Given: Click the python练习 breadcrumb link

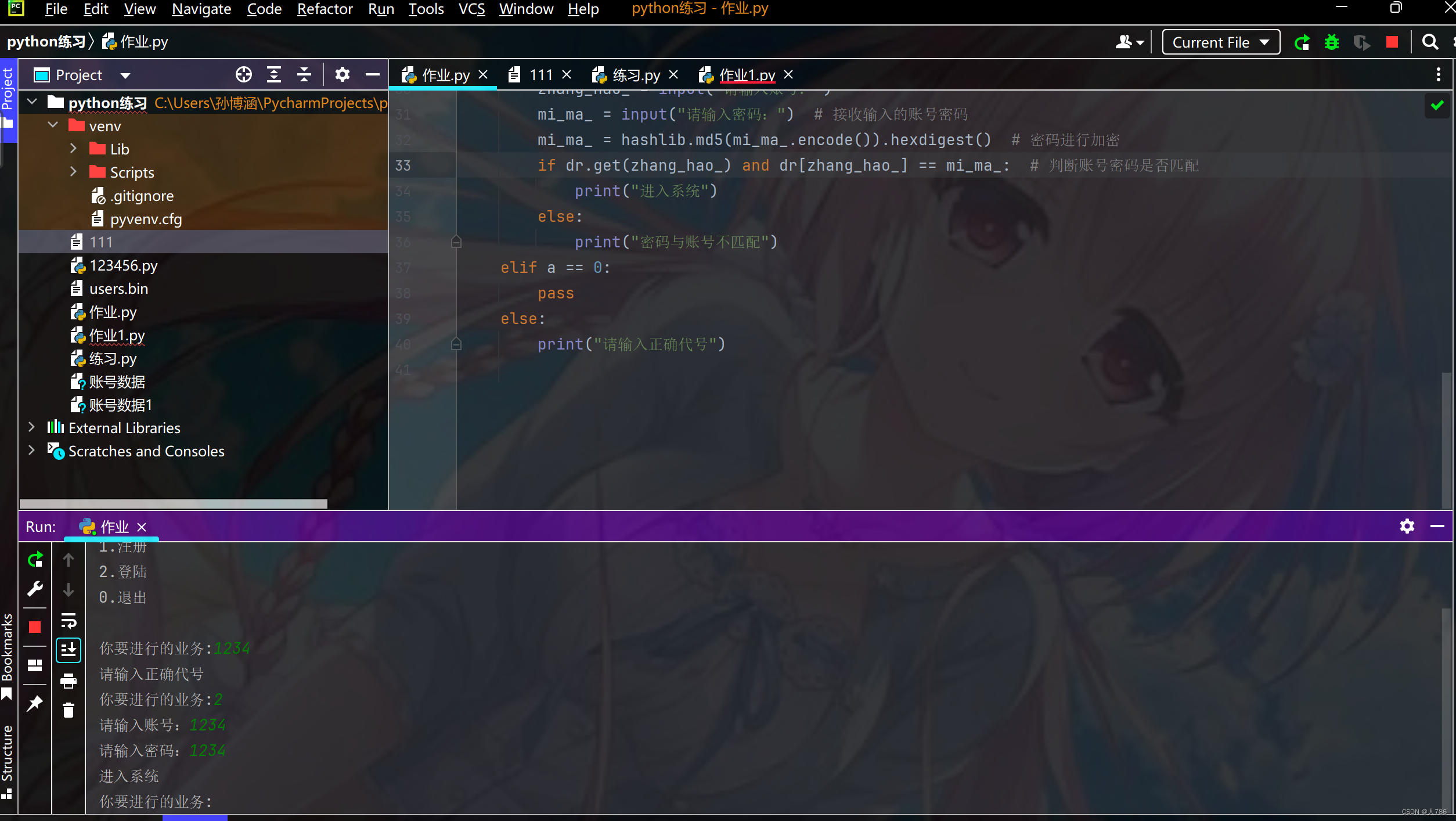Looking at the screenshot, I should point(46,41).
